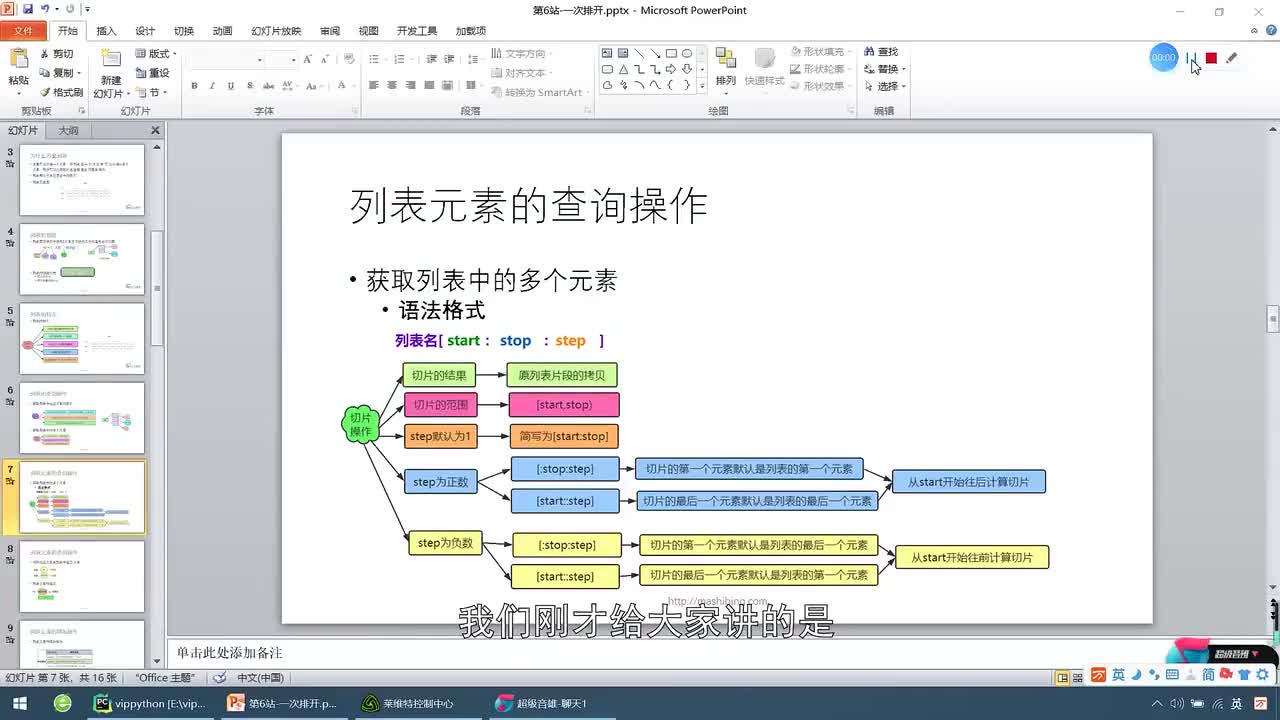Pick the triangle shape from gallery
The height and width of the screenshot is (720, 1280).
tap(623, 69)
